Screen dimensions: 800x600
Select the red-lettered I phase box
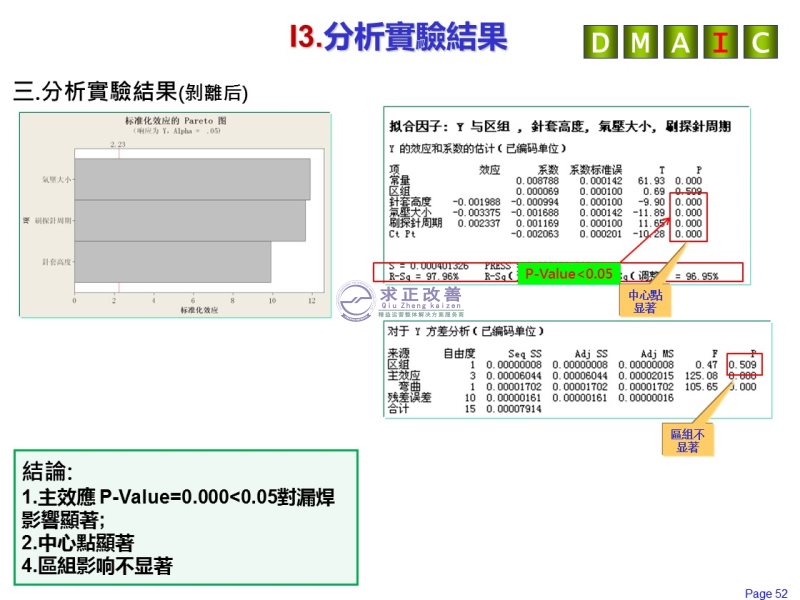(720, 43)
